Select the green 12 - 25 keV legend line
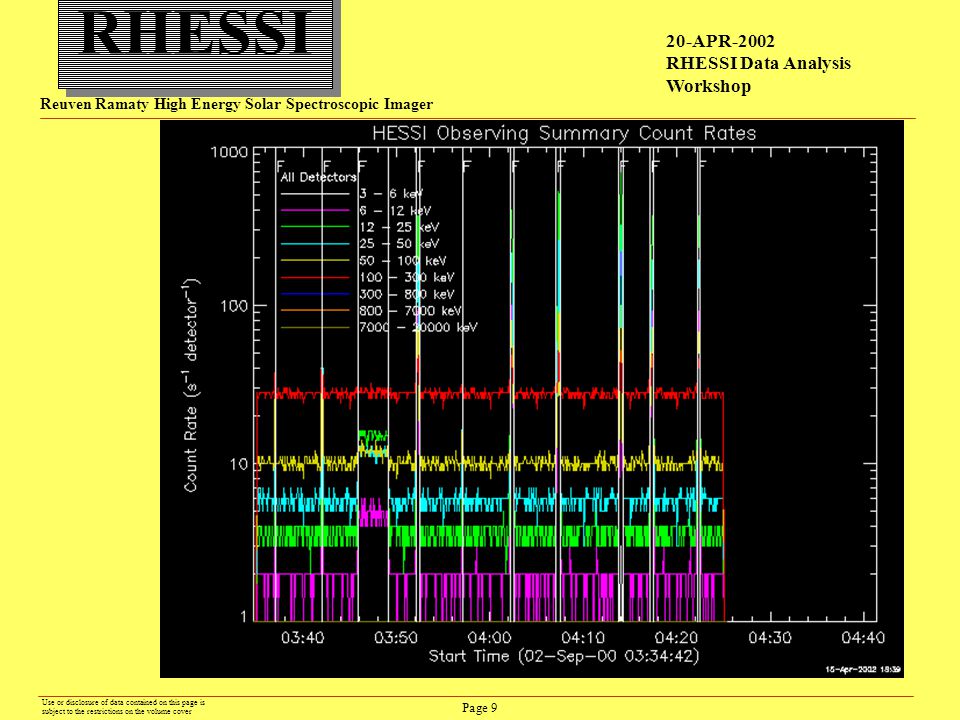960x720 pixels. [315, 227]
